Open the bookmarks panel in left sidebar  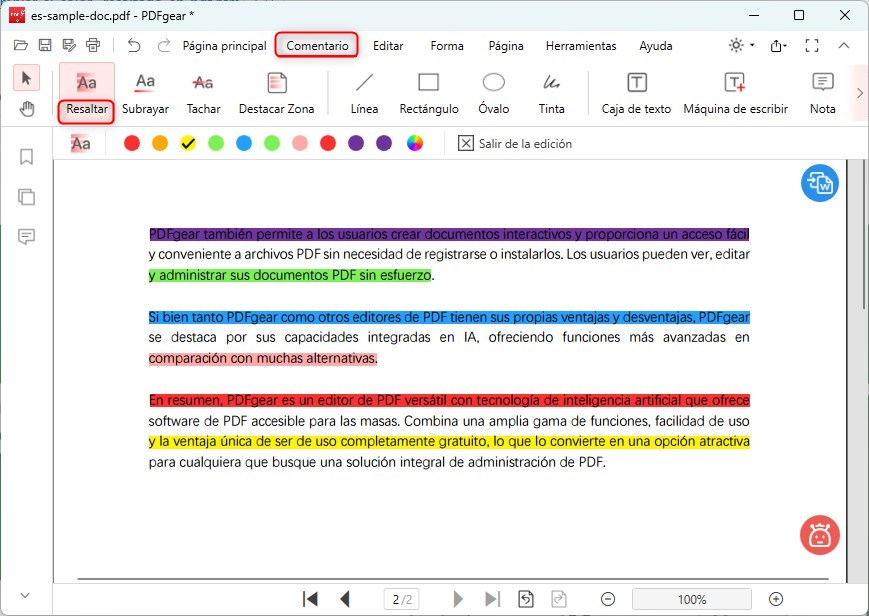27,157
